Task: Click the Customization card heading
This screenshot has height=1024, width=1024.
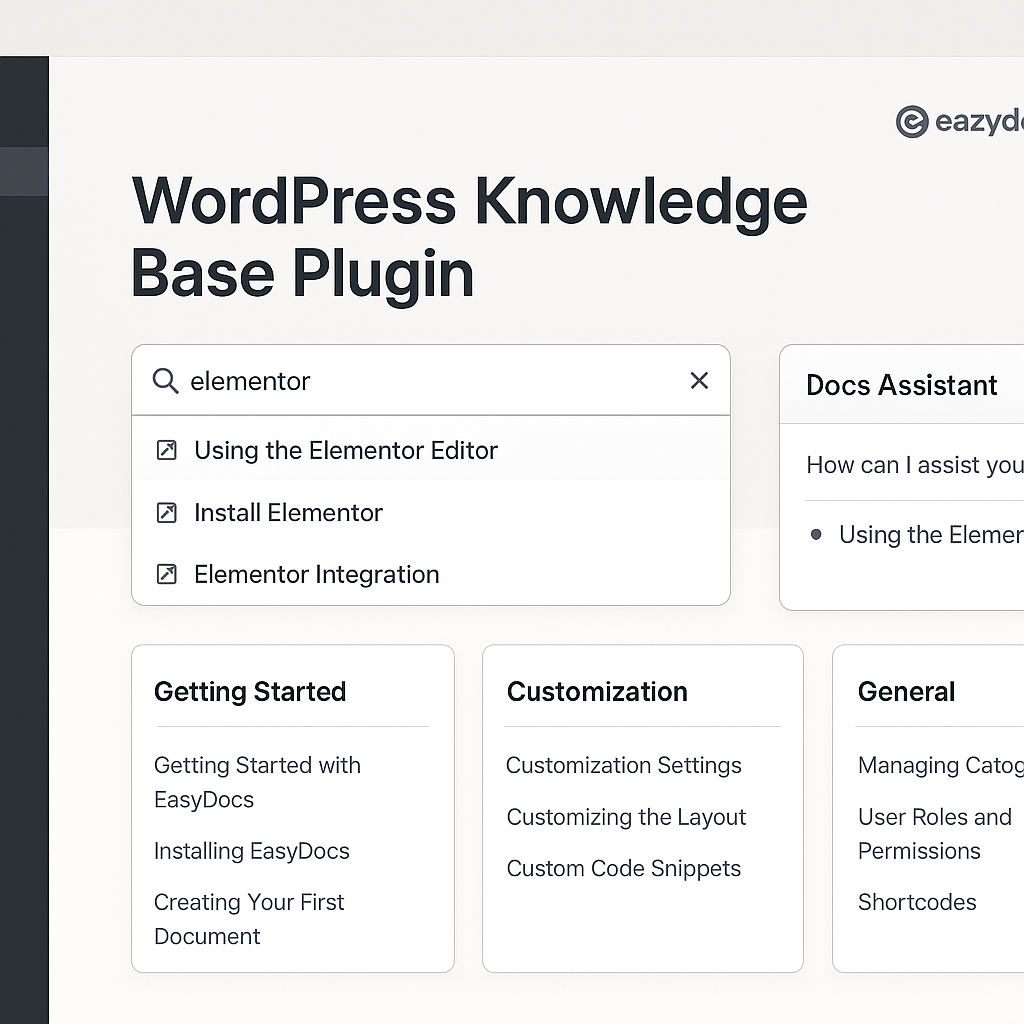Action: [x=597, y=692]
